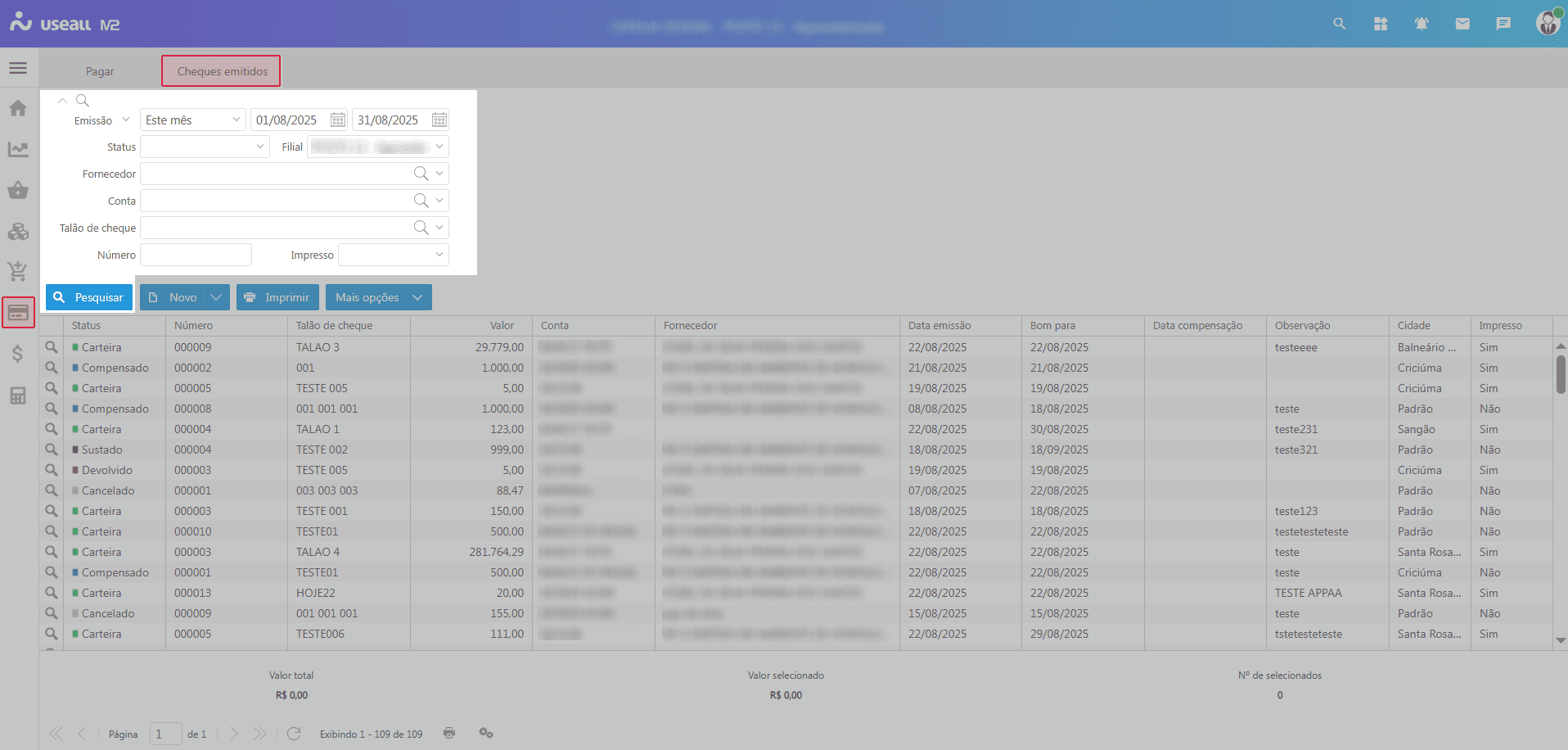
Task: Open the Este mês period dropdown
Action: (236, 120)
